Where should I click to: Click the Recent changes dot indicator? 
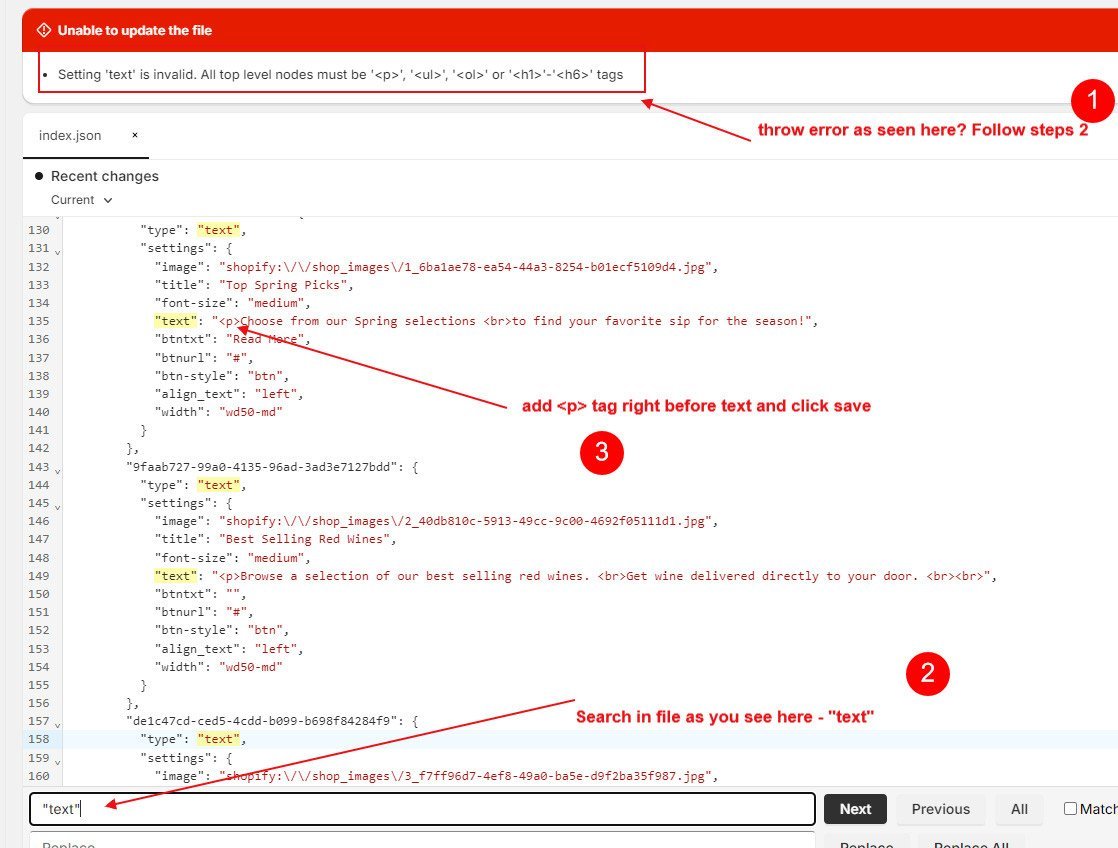click(x=39, y=176)
